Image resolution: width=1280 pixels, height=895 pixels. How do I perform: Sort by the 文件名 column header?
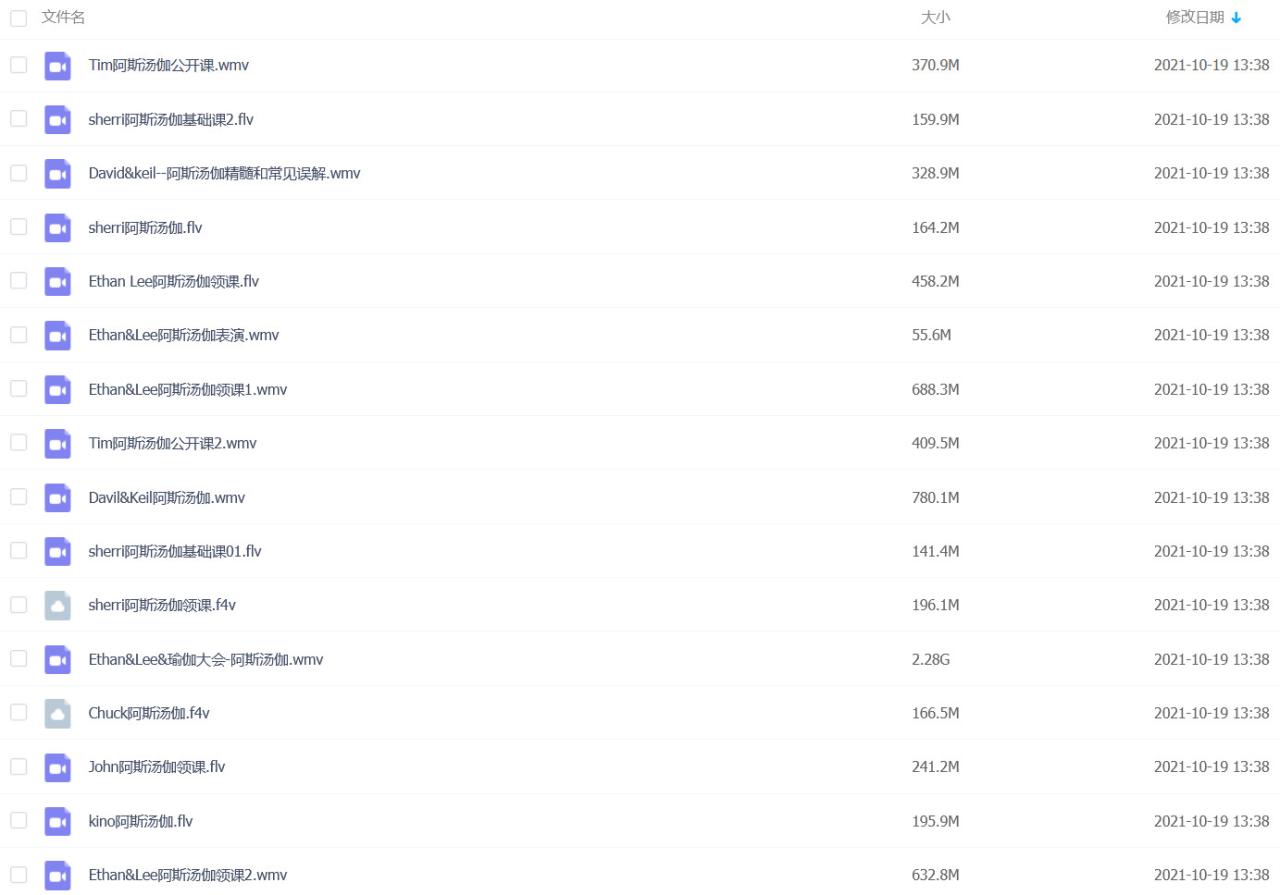(63, 18)
